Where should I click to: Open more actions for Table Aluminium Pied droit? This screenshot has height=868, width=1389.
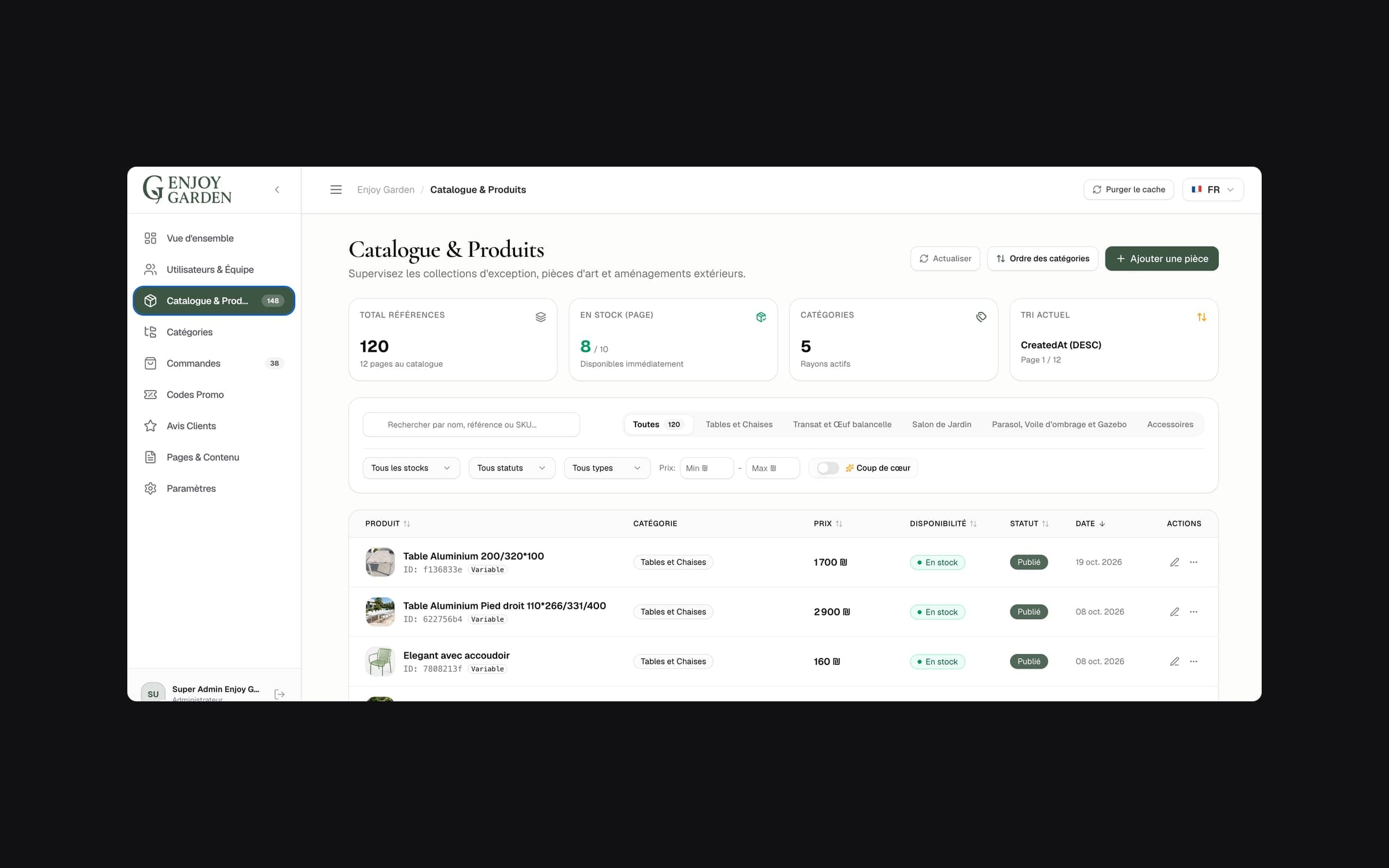tap(1193, 612)
